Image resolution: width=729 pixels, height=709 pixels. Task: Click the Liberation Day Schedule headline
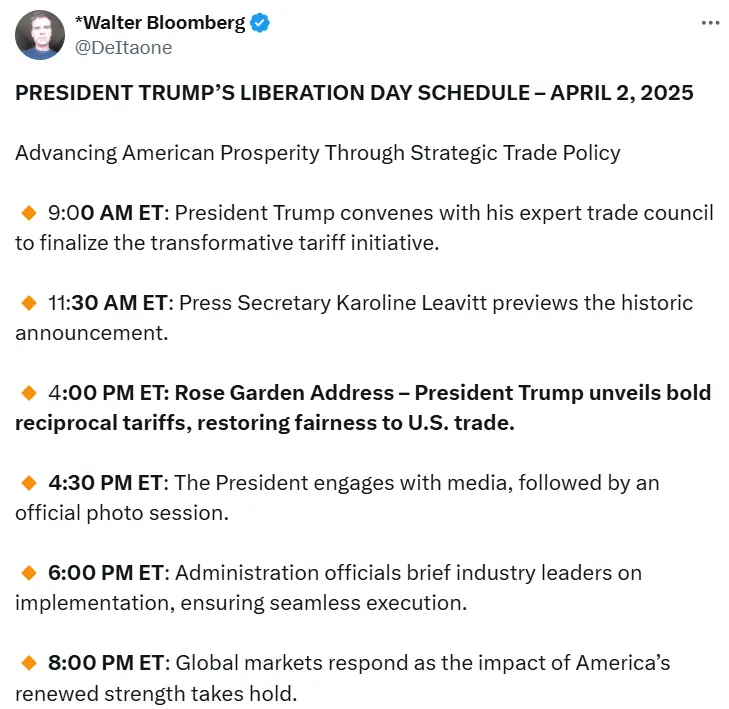[354, 93]
